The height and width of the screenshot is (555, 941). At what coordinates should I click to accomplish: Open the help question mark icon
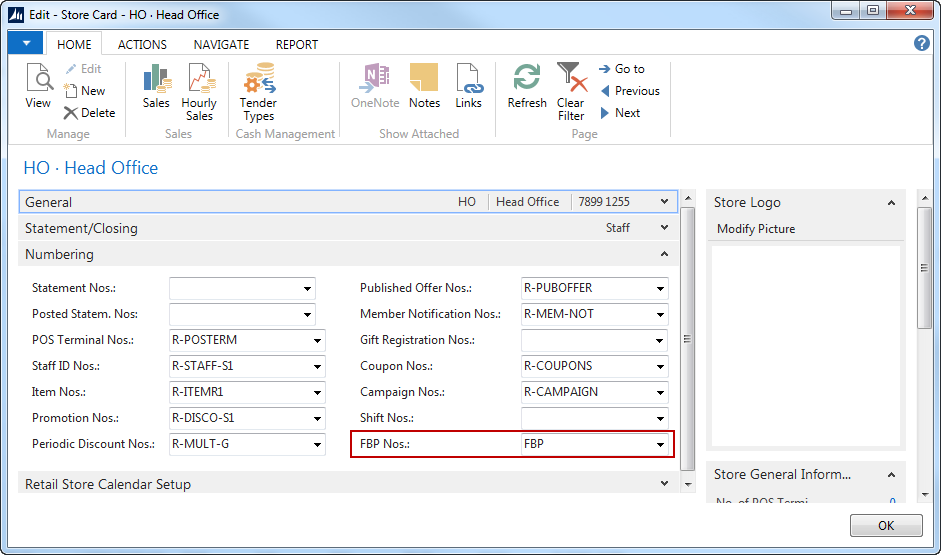pyautogui.click(x=922, y=43)
